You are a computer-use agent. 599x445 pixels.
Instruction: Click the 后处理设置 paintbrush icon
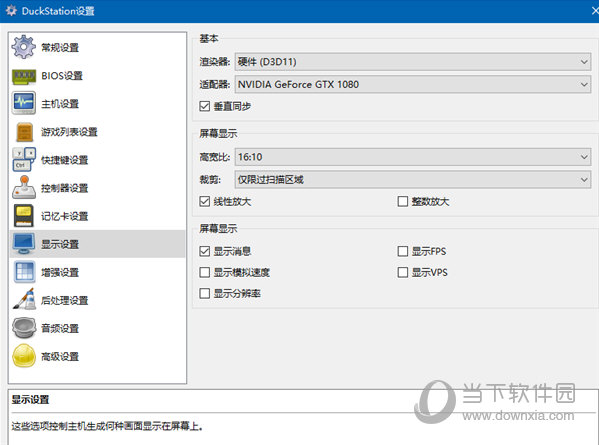pos(24,299)
